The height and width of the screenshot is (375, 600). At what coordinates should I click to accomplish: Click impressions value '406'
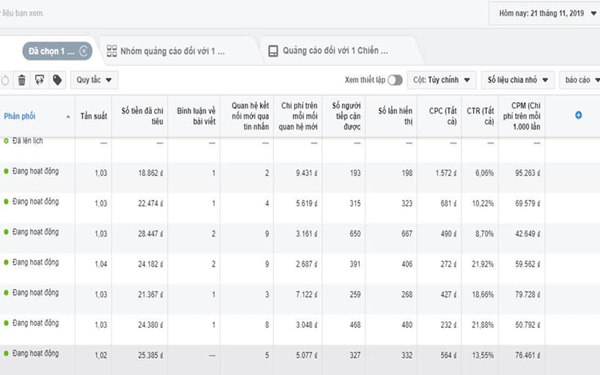click(x=407, y=264)
